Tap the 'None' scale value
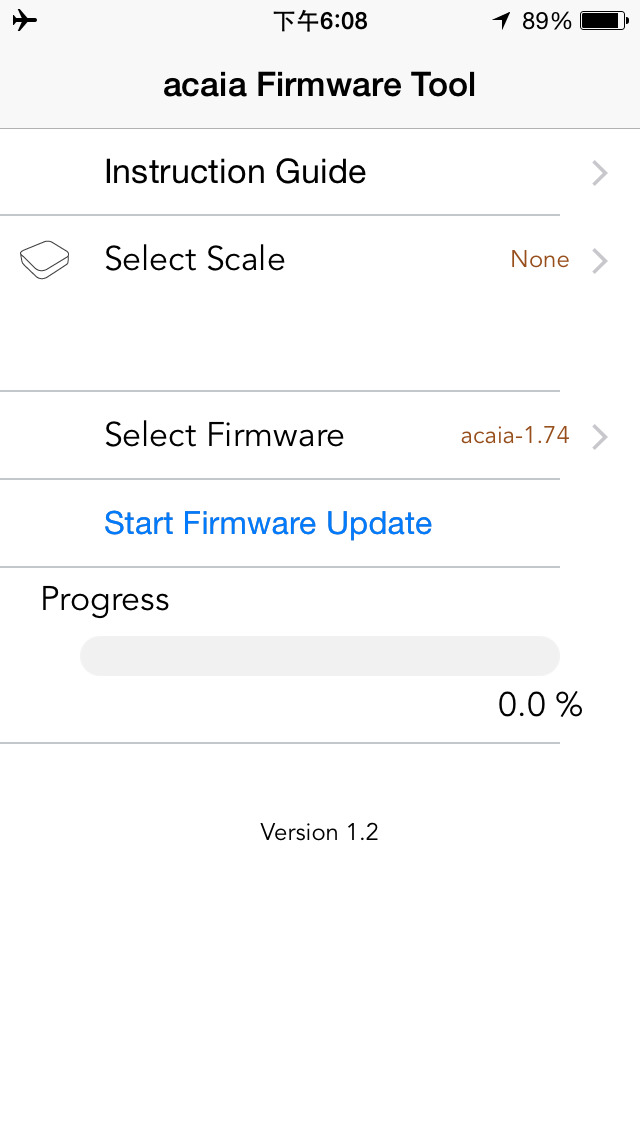Screen dimensions: 640x1136 tap(540, 259)
